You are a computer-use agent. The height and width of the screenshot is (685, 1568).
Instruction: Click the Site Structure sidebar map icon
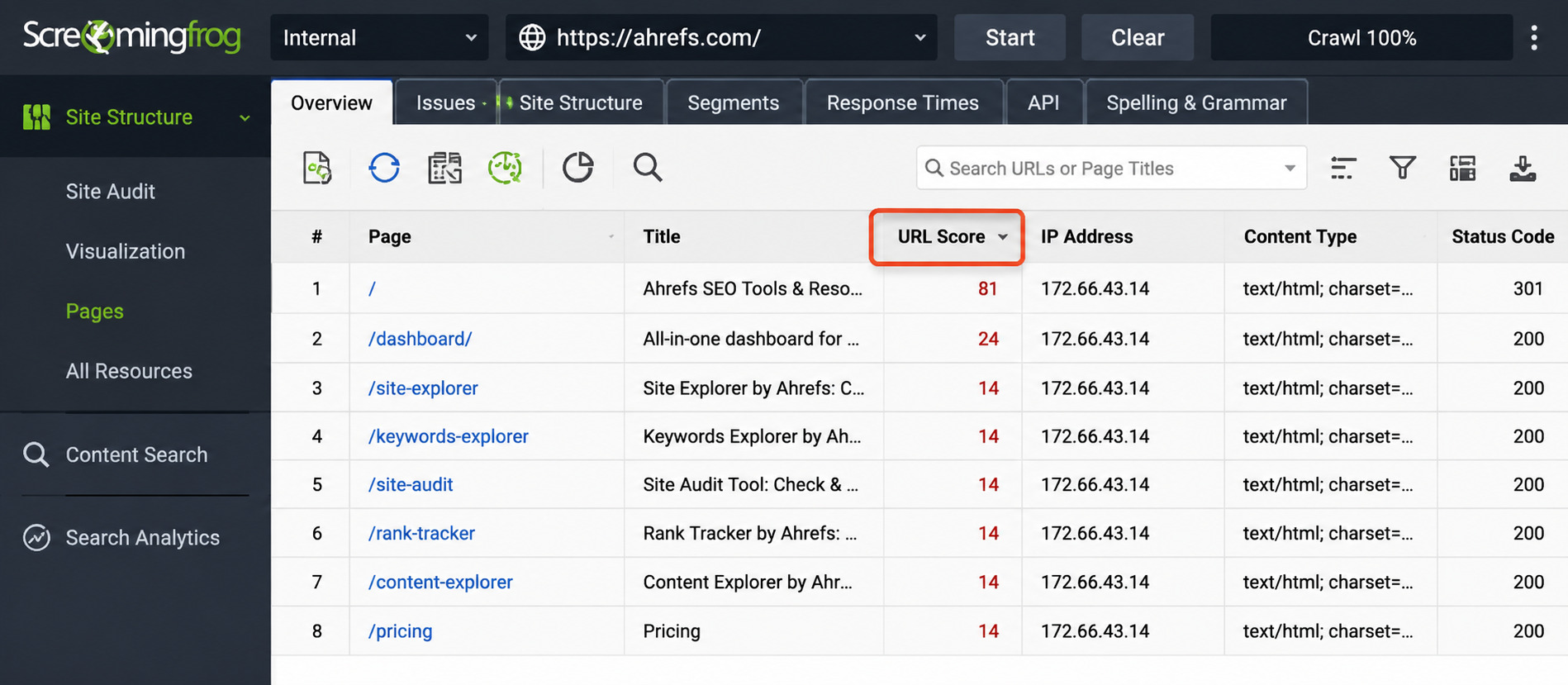(36, 117)
